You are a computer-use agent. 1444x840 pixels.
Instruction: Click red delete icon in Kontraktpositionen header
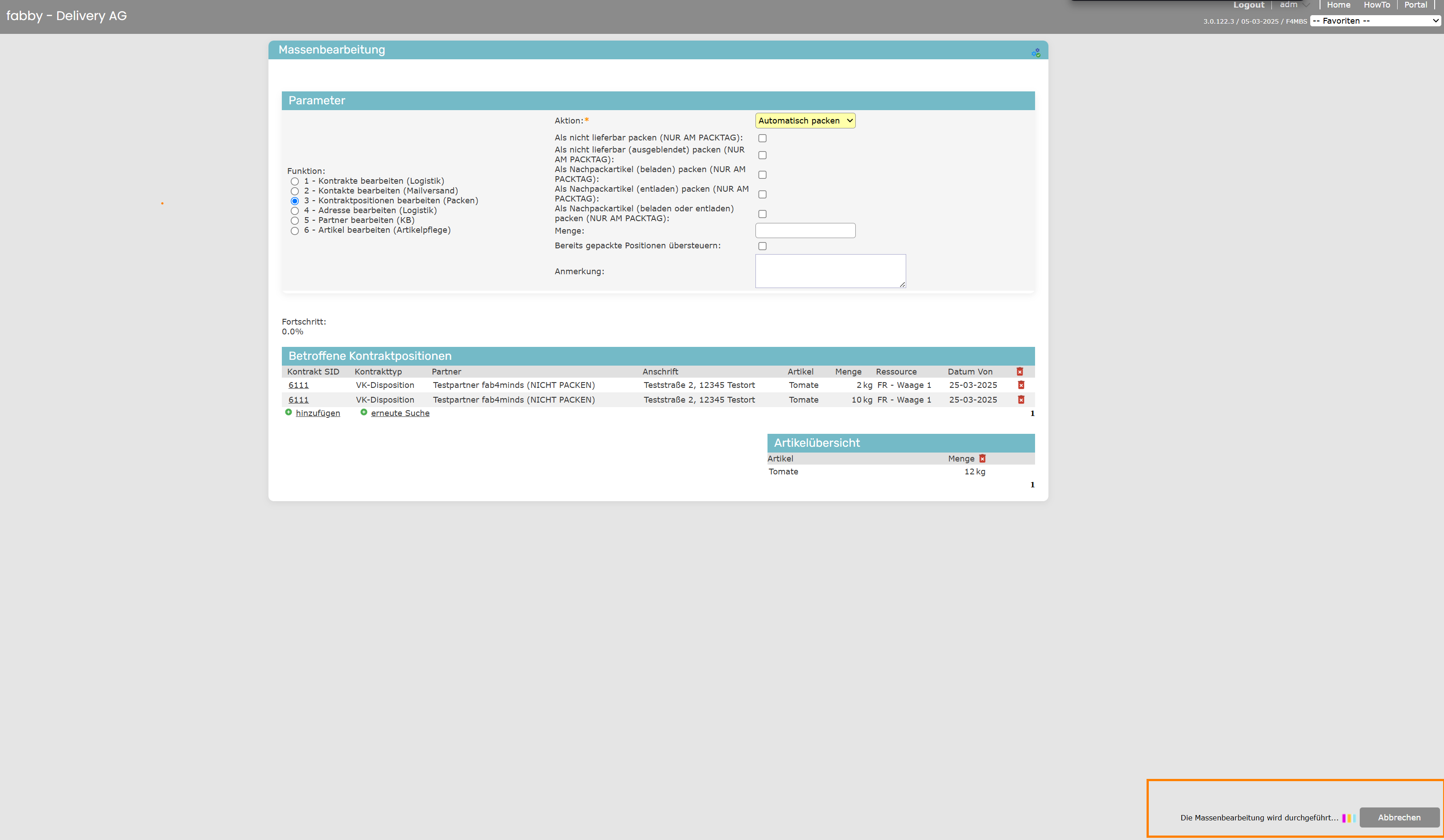1019,372
